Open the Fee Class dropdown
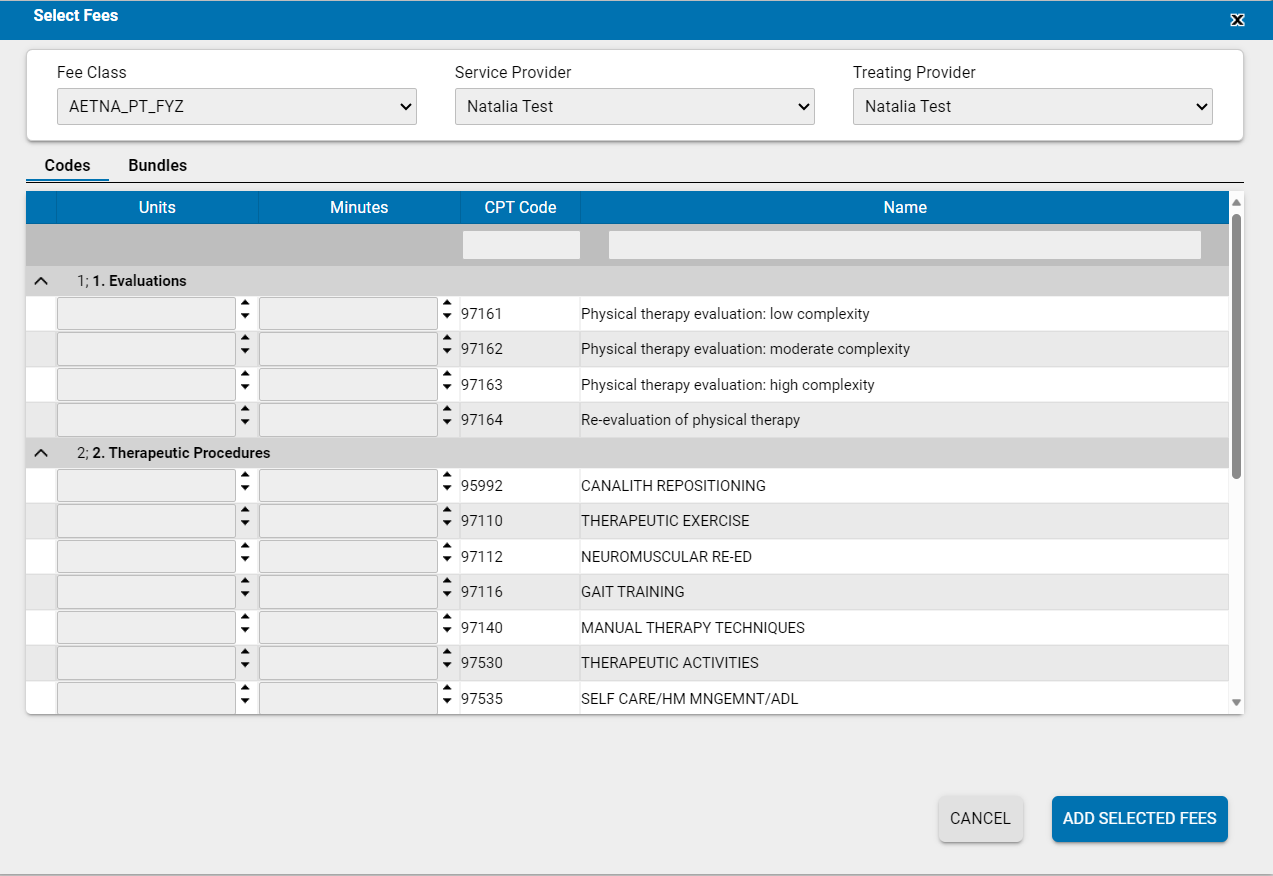The height and width of the screenshot is (876, 1273). [x=236, y=106]
